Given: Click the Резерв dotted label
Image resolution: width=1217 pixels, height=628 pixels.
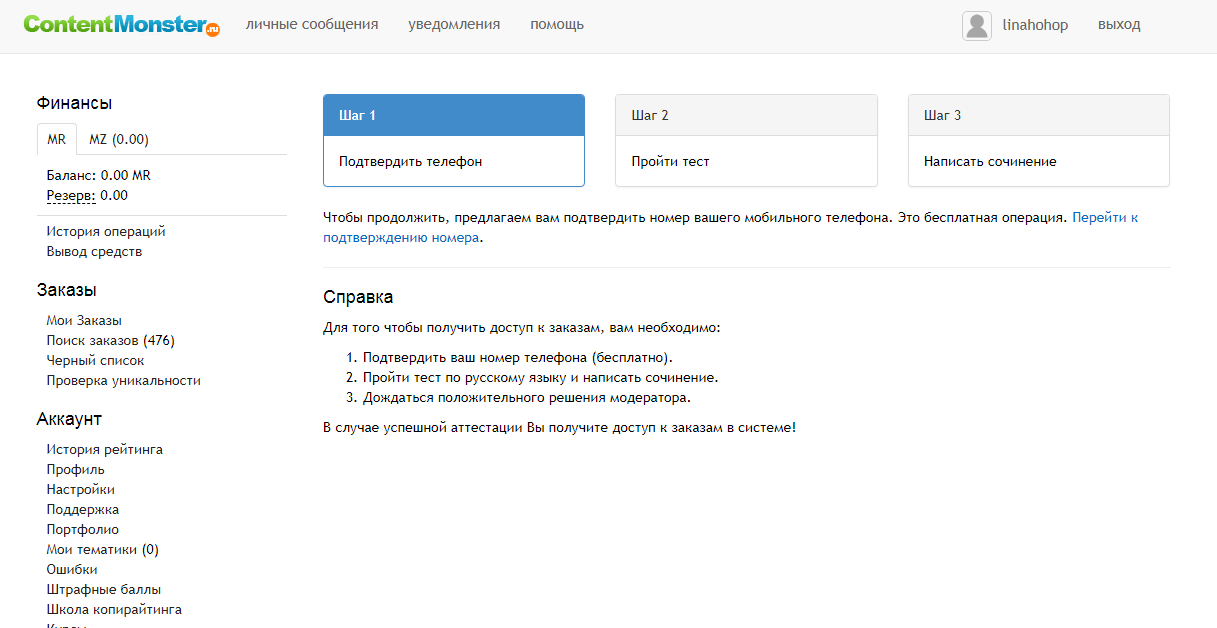Looking at the screenshot, I should (71, 196).
